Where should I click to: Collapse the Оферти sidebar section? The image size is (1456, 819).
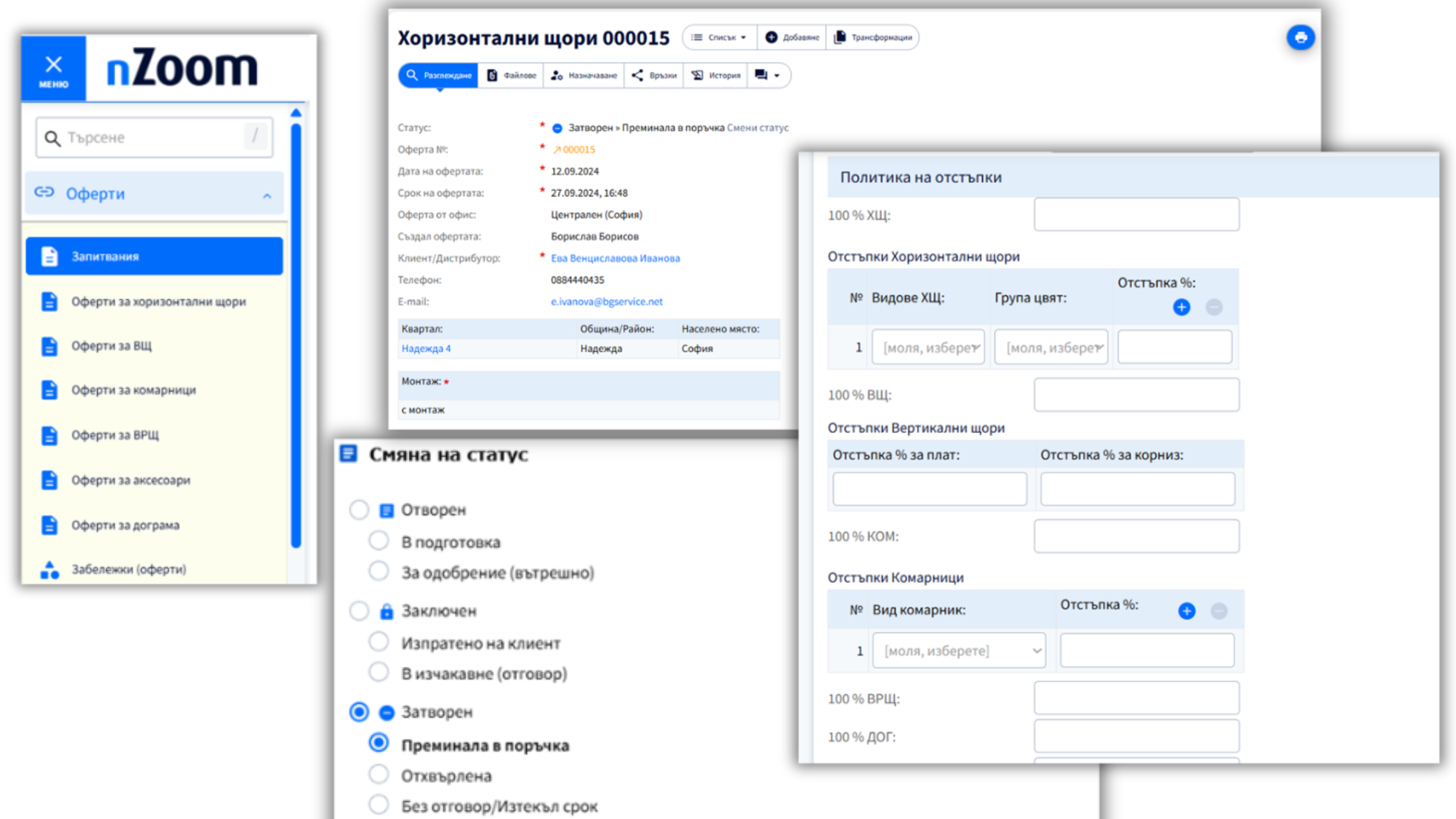pyautogui.click(x=267, y=196)
